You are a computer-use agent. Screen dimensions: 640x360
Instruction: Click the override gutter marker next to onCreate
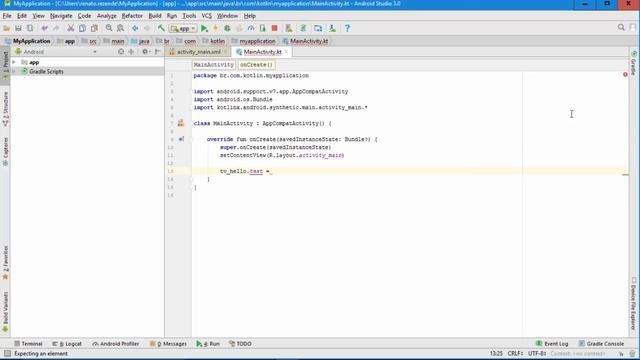(181, 139)
